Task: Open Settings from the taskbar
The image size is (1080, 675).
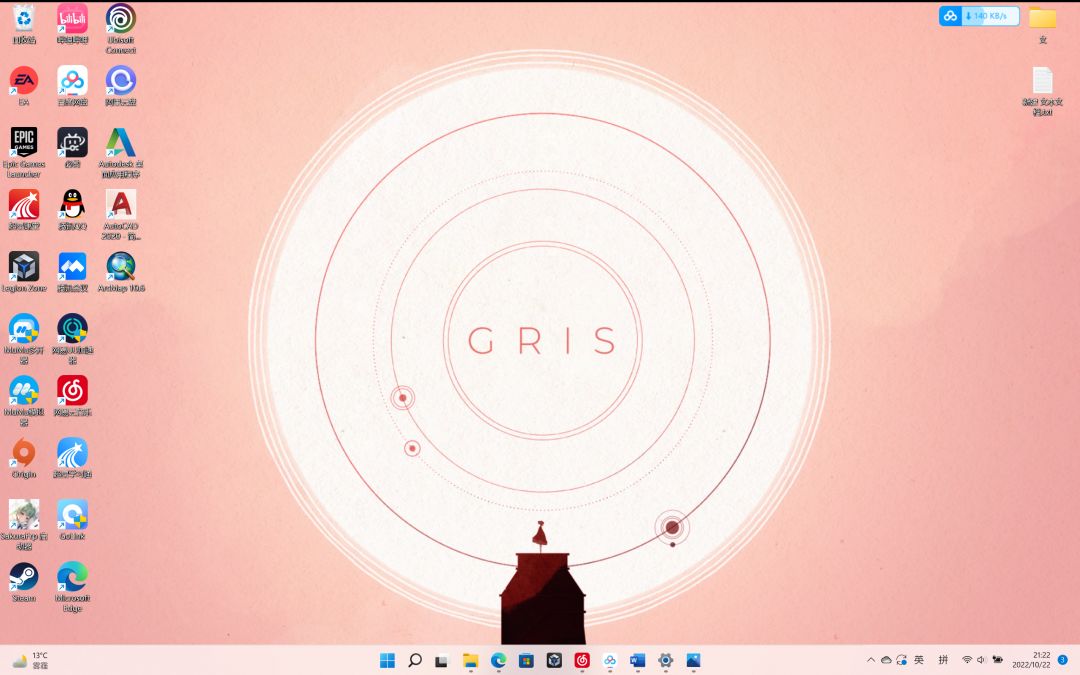Action: click(x=665, y=661)
